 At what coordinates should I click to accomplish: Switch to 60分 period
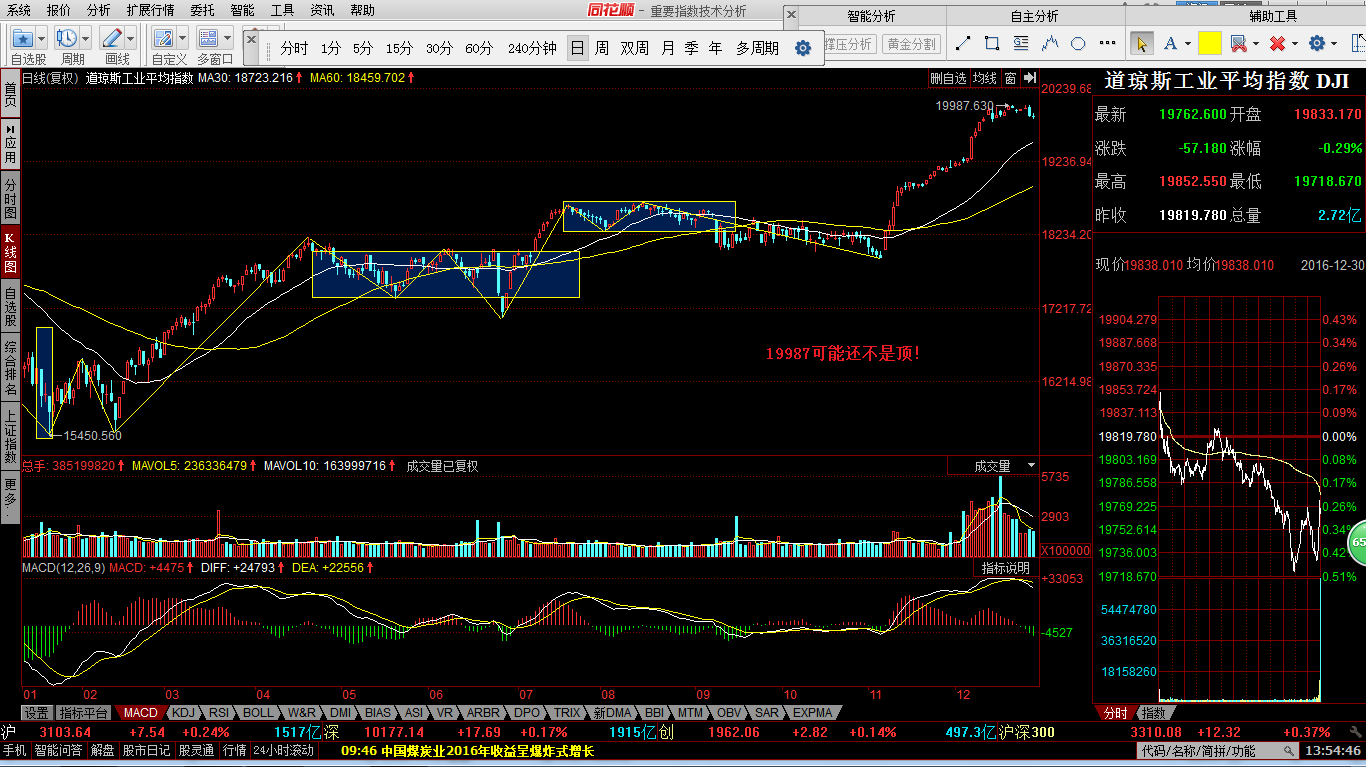tap(479, 48)
